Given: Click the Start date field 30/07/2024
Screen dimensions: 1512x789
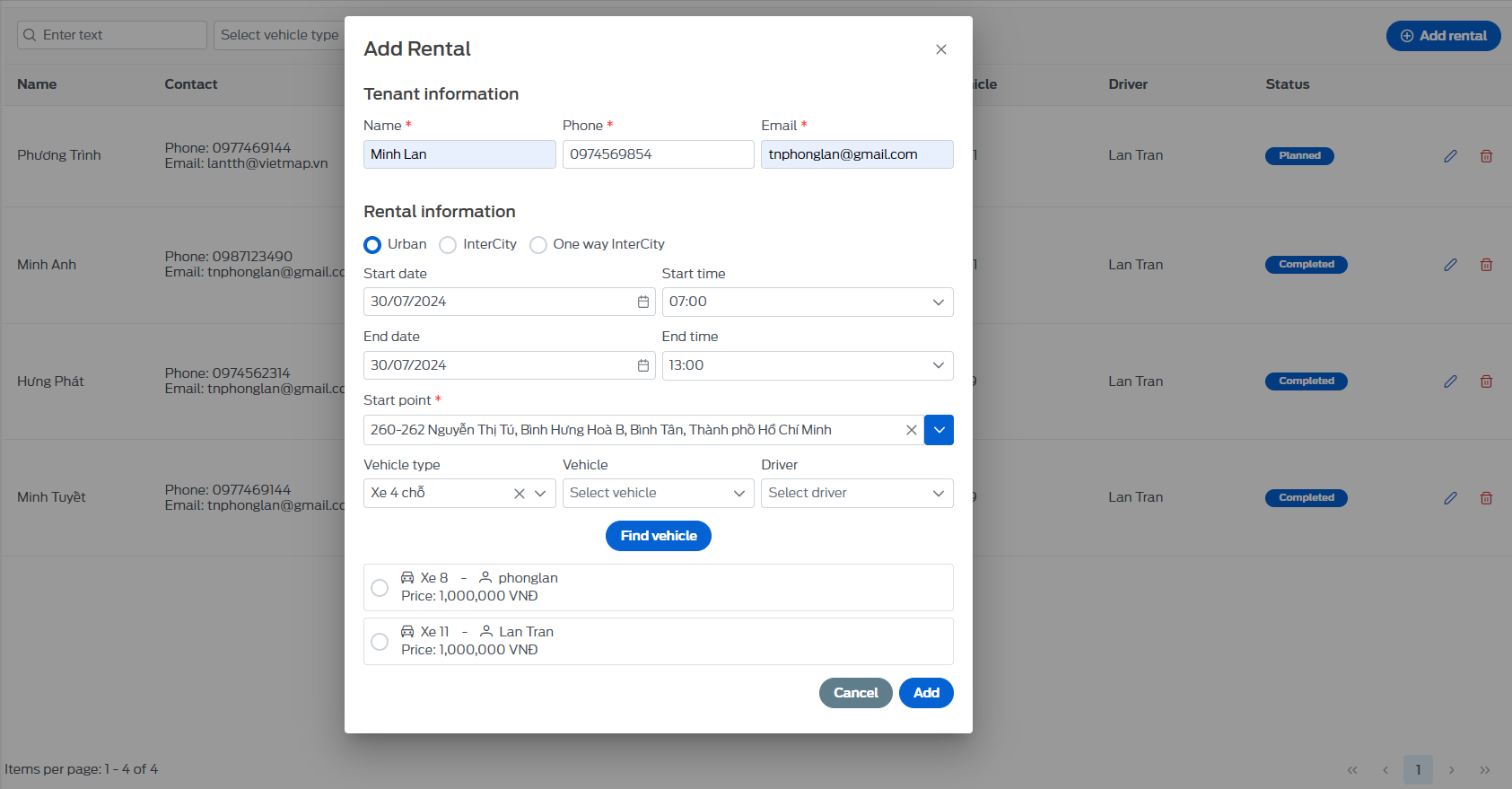Looking at the screenshot, I should (x=509, y=302).
